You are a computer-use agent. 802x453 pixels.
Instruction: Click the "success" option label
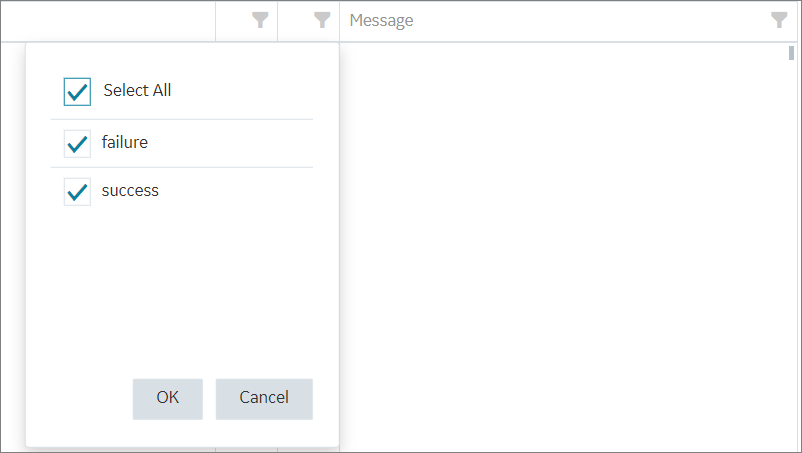point(130,190)
